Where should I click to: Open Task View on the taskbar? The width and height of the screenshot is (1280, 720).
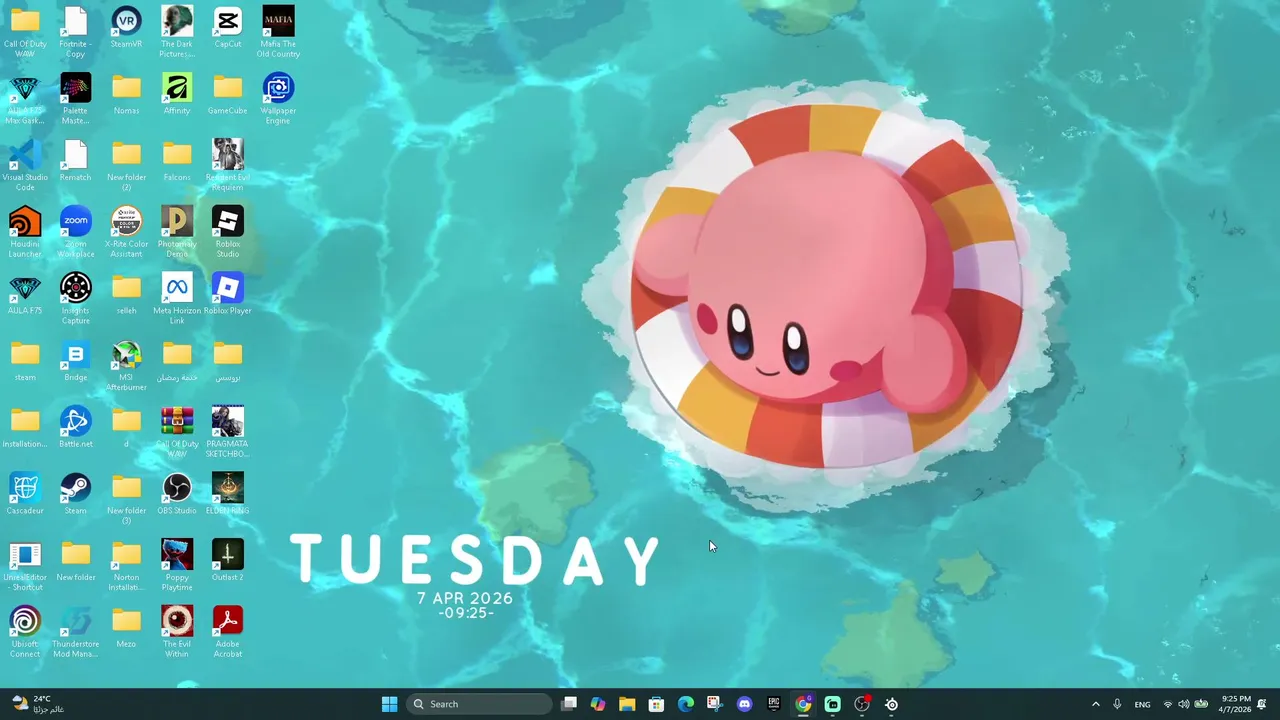pyautogui.click(x=569, y=704)
